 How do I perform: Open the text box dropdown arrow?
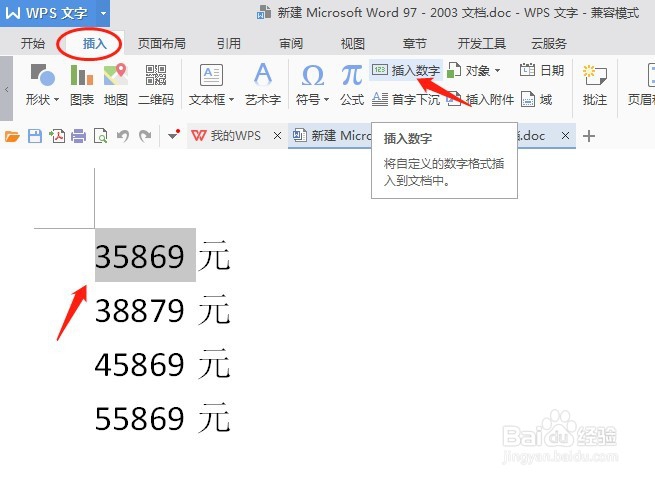(231, 100)
